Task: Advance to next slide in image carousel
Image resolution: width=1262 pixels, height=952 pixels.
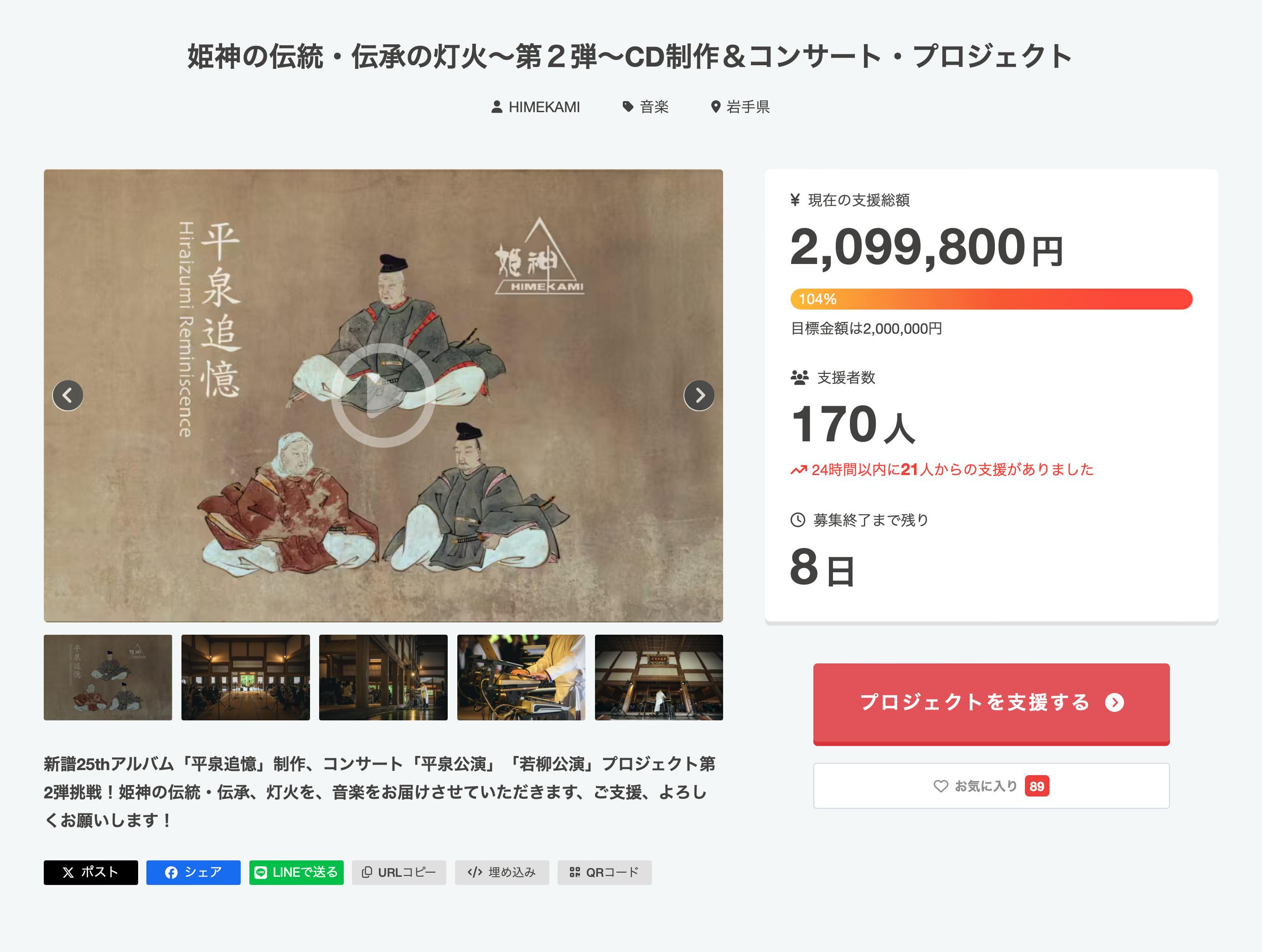Action: pyautogui.click(x=699, y=395)
